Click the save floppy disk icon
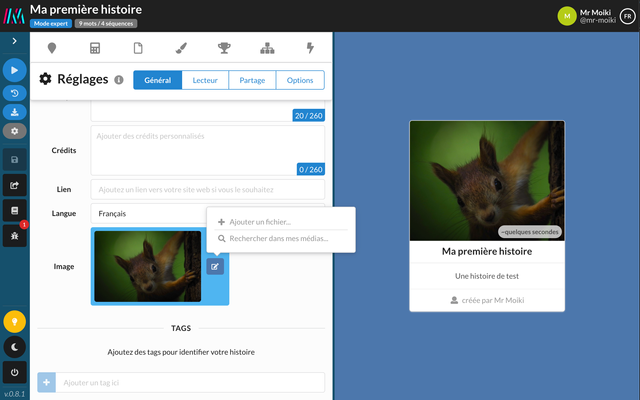This screenshot has height=400, width=640. [14, 160]
